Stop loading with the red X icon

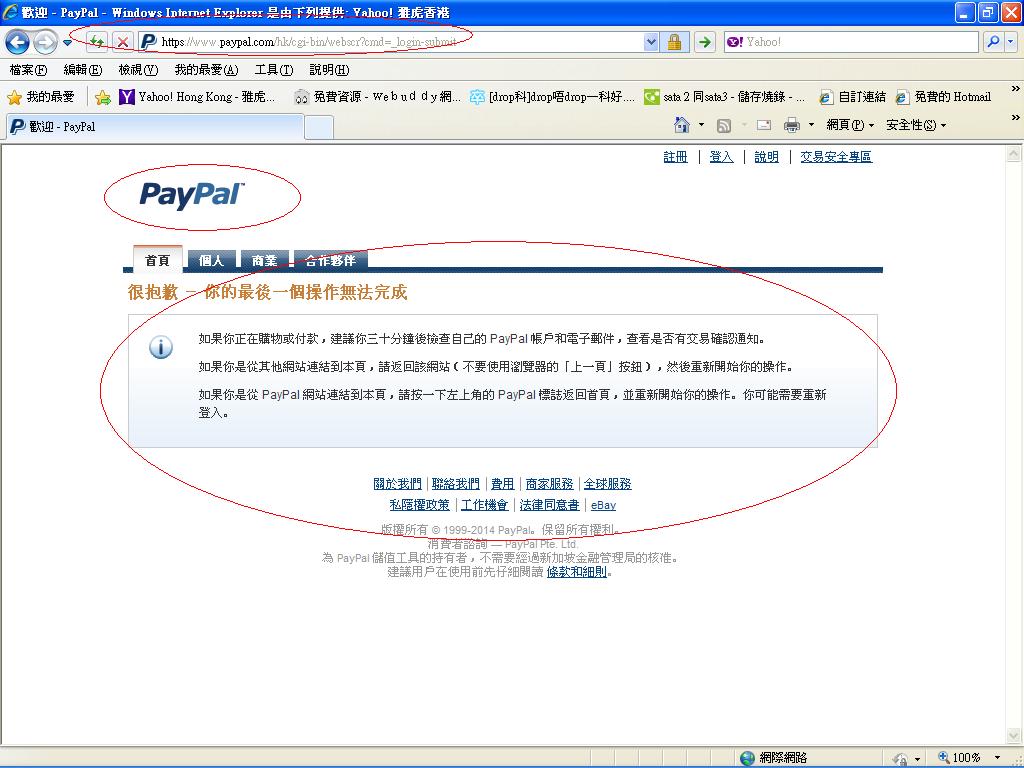[x=122, y=42]
